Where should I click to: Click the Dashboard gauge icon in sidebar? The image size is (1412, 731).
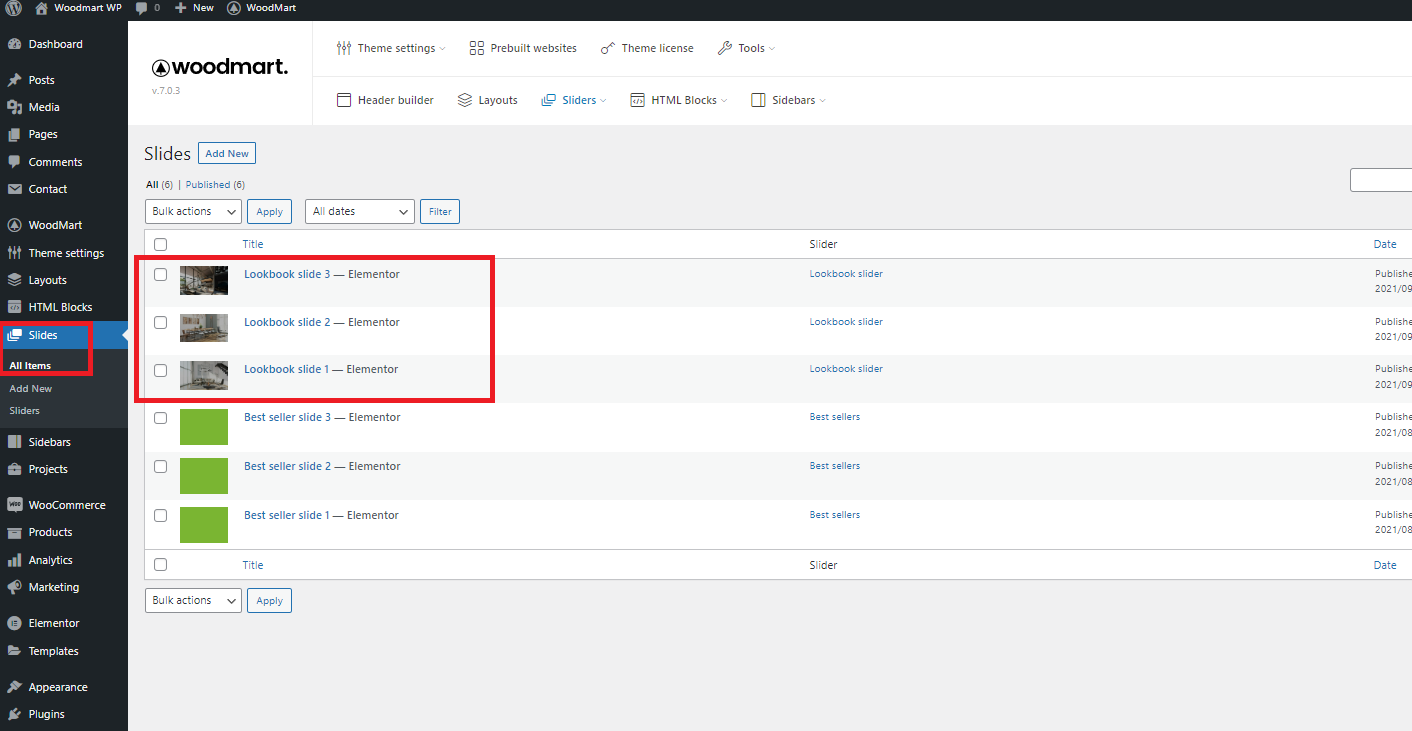[14, 44]
